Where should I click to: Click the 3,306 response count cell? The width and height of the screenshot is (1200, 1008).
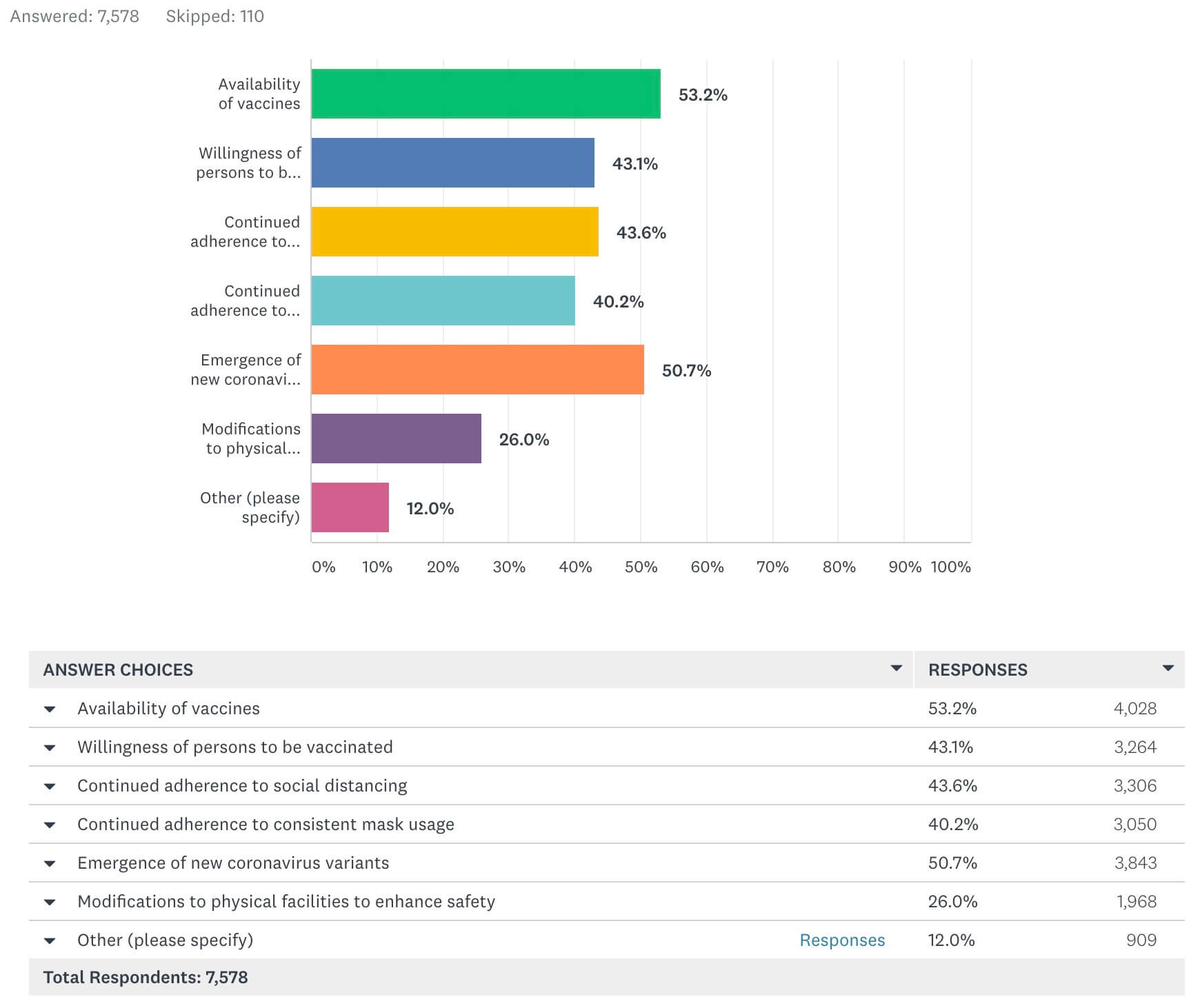tap(1135, 786)
